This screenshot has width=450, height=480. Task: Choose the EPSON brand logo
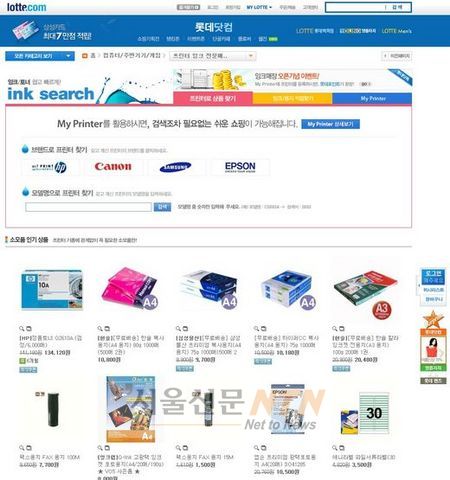(x=240, y=167)
